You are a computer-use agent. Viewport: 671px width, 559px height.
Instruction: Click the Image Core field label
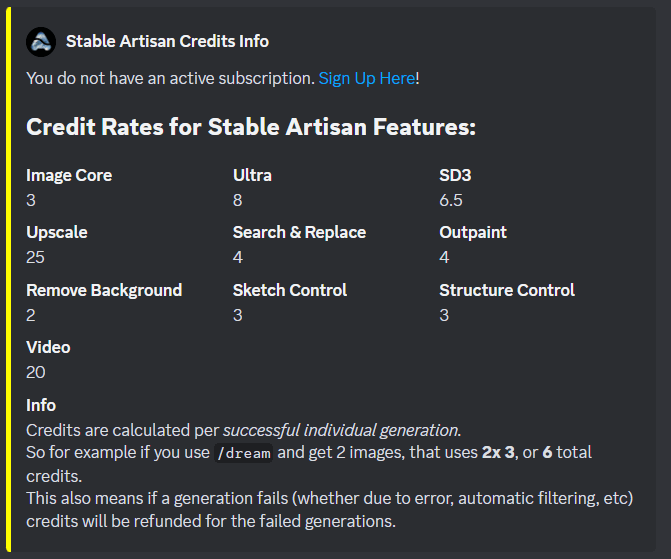(x=69, y=175)
